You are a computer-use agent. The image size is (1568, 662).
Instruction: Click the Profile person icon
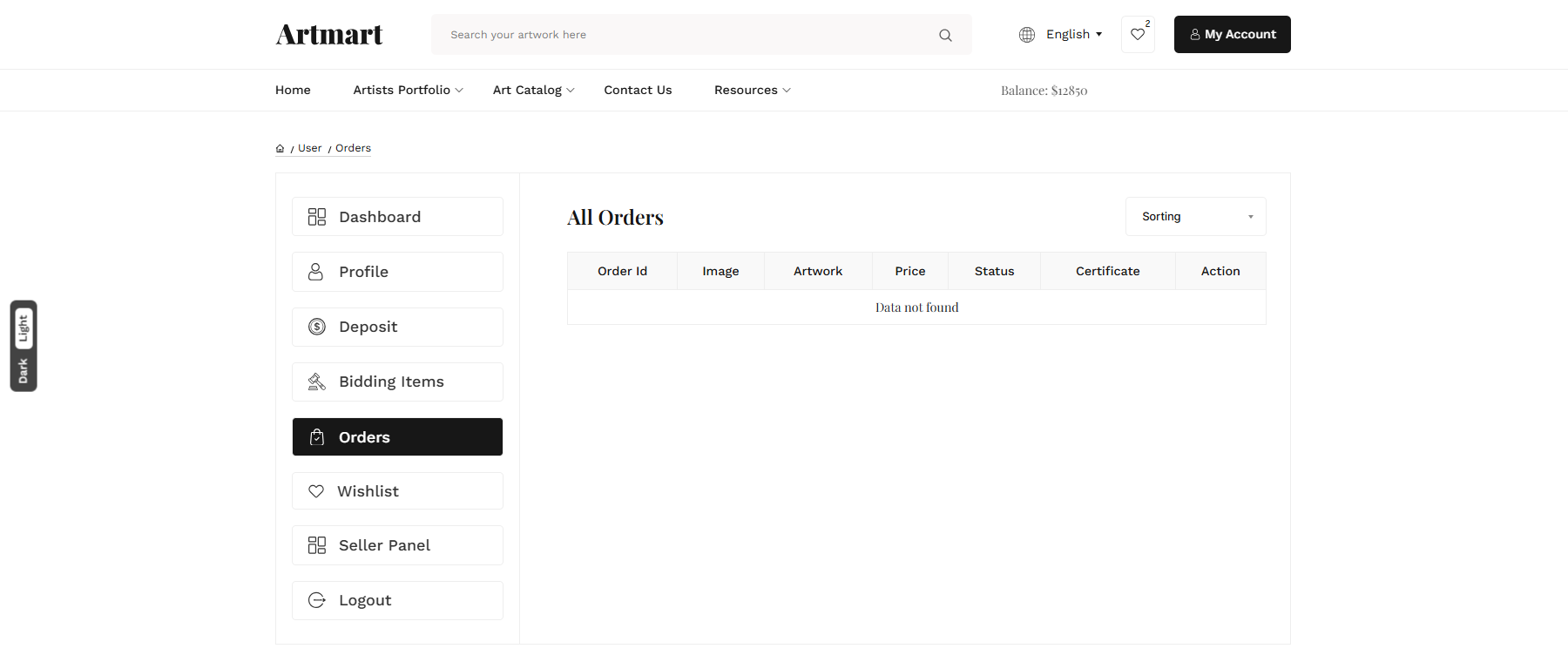click(x=316, y=272)
